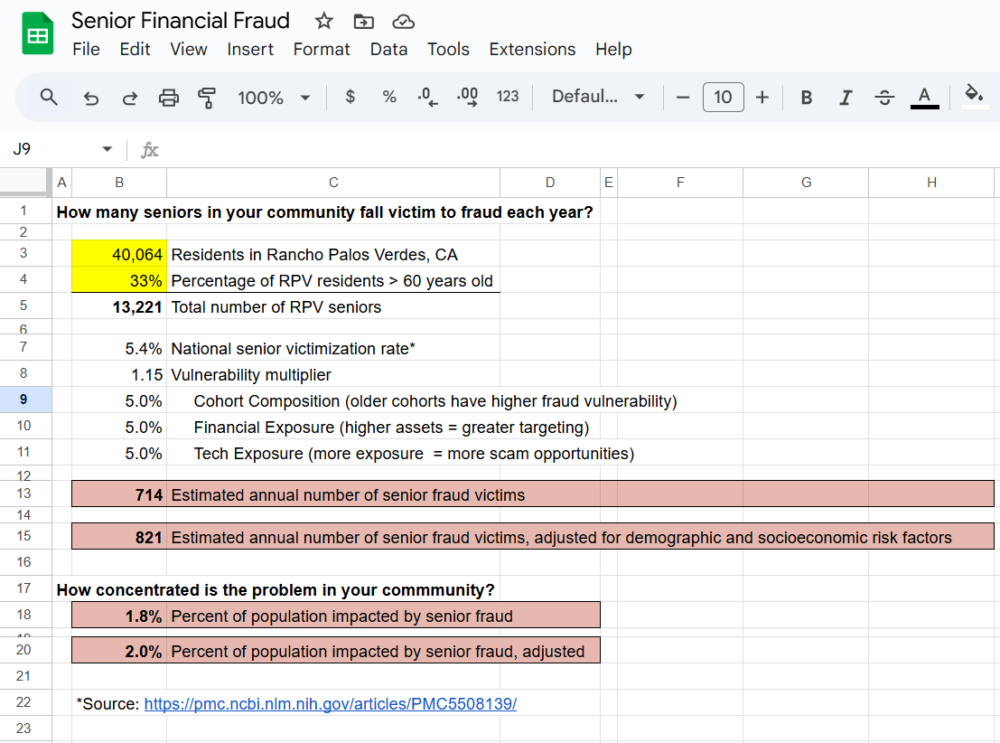This screenshot has width=1000, height=743.
Task: Open the pmc.ncbi.nlm.nih.gov source link
Action: (x=330, y=704)
